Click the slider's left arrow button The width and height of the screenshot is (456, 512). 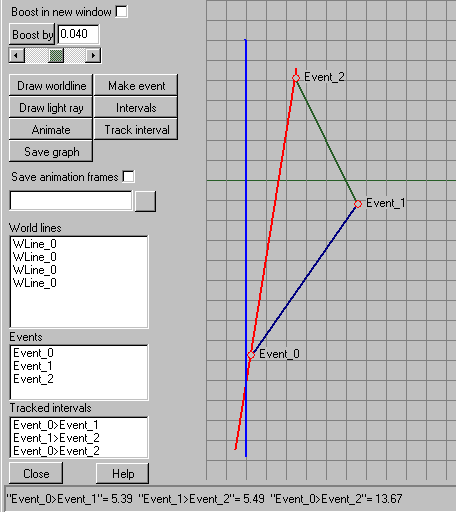(17, 55)
